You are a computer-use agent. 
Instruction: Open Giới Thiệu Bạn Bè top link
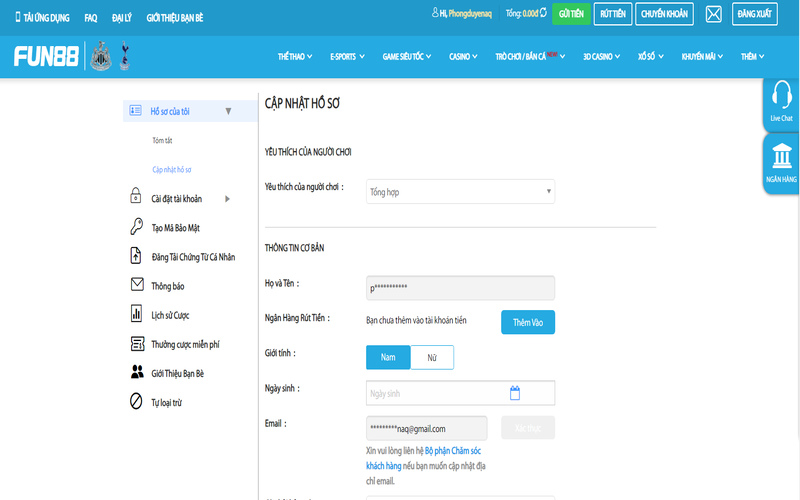point(174,18)
